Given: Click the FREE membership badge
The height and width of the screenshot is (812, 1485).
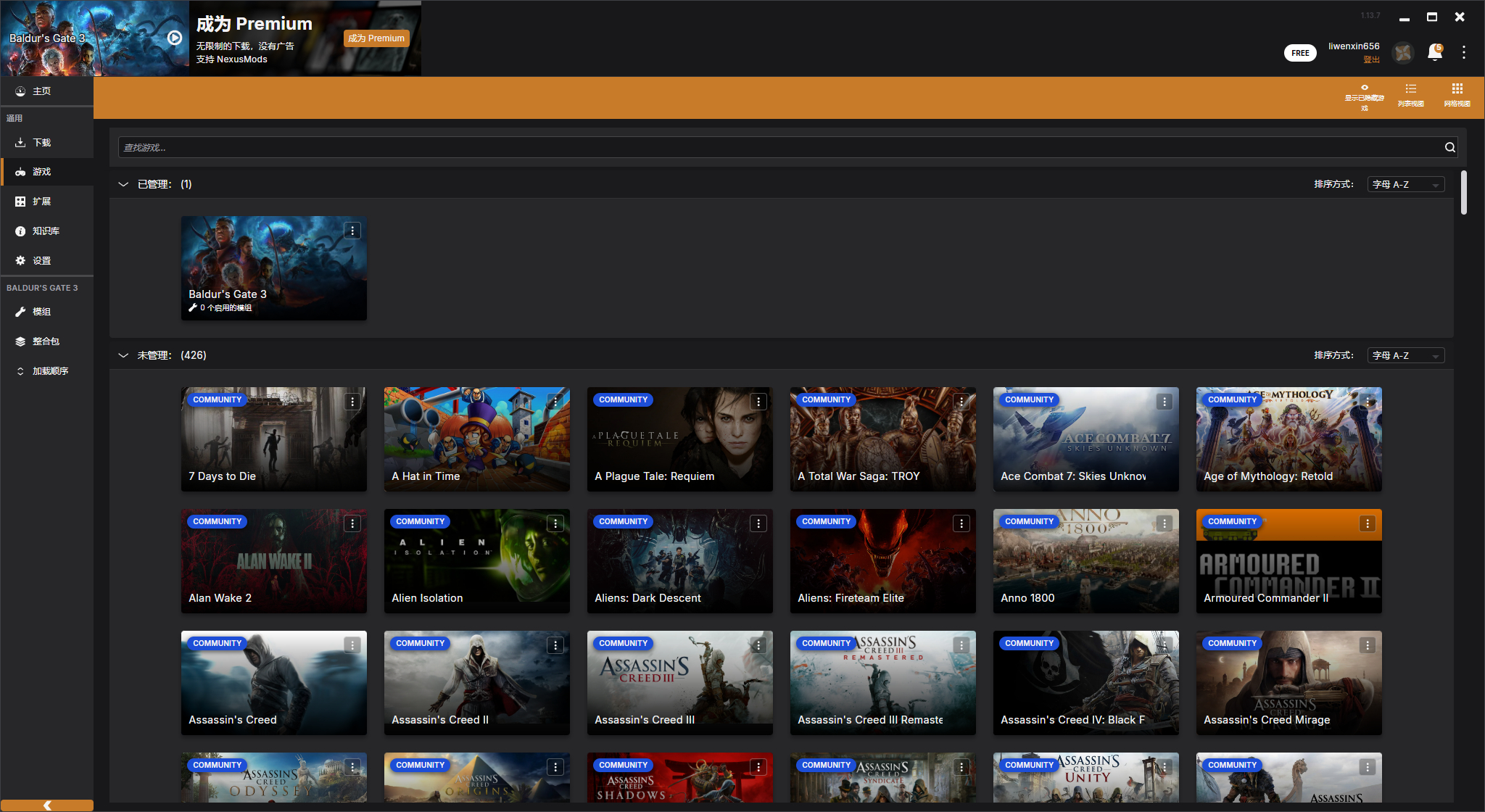Looking at the screenshot, I should click(1300, 53).
